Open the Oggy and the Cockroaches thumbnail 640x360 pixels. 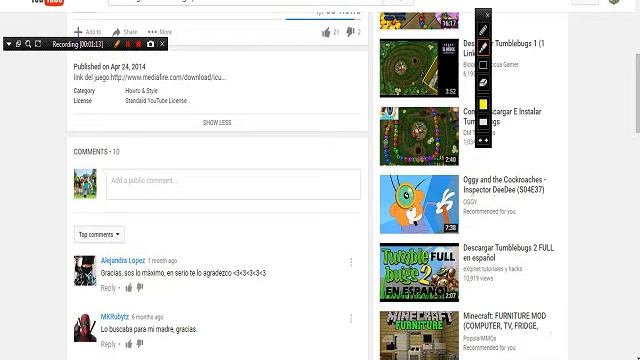pos(419,204)
